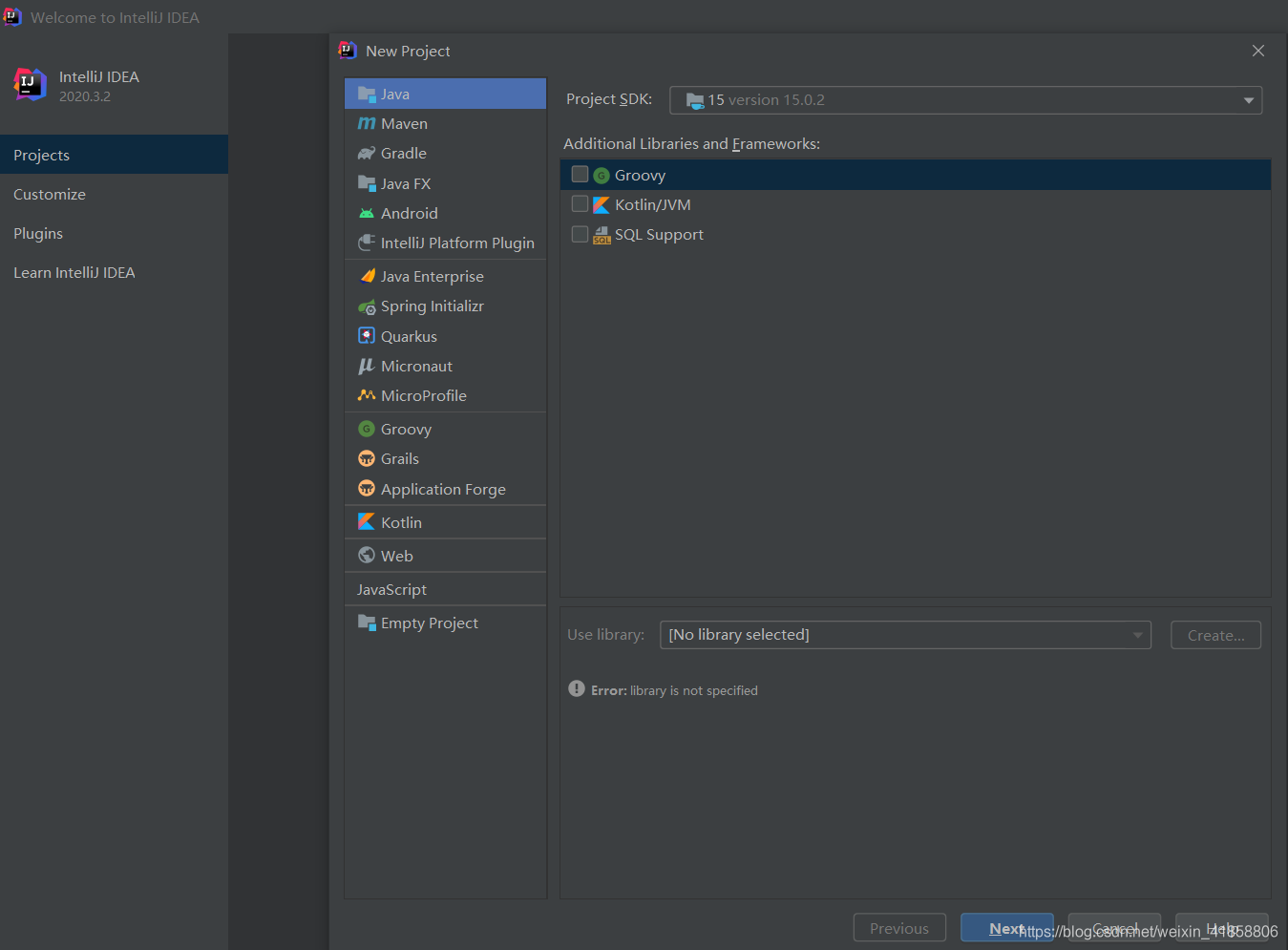
Task: Click the Spring Initializr label
Action: 433,306
